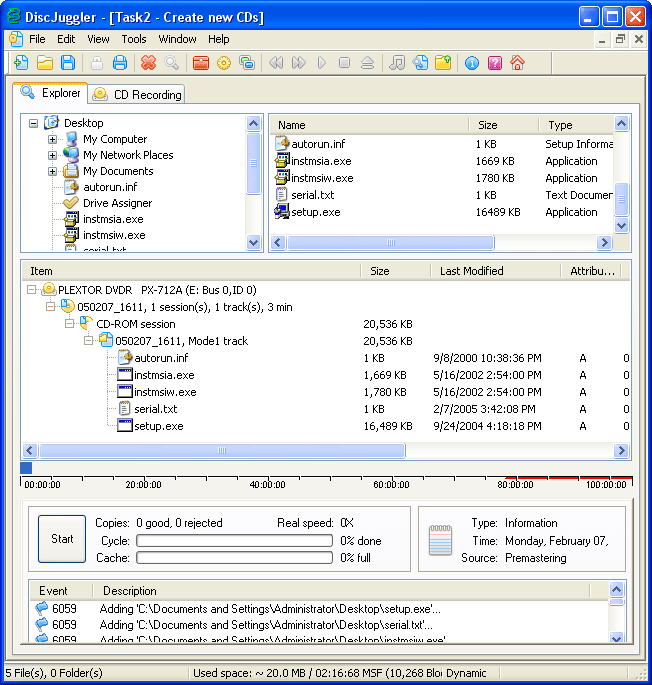This screenshot has height=685, width=652.
Task: Click the red X delete toolbar icon
Action: [x=149, y=63]
